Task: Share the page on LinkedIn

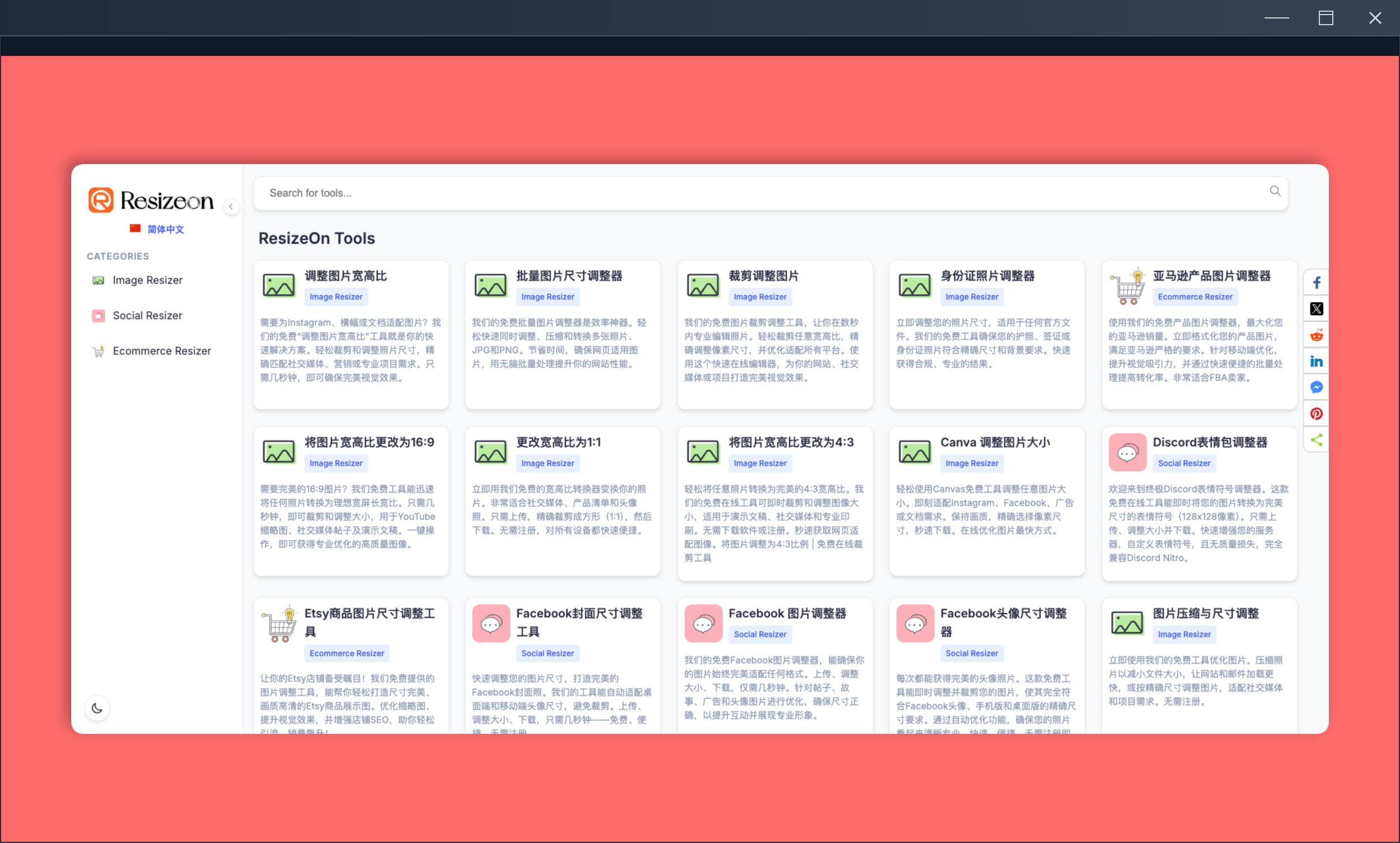Action: click(1317, 360)
